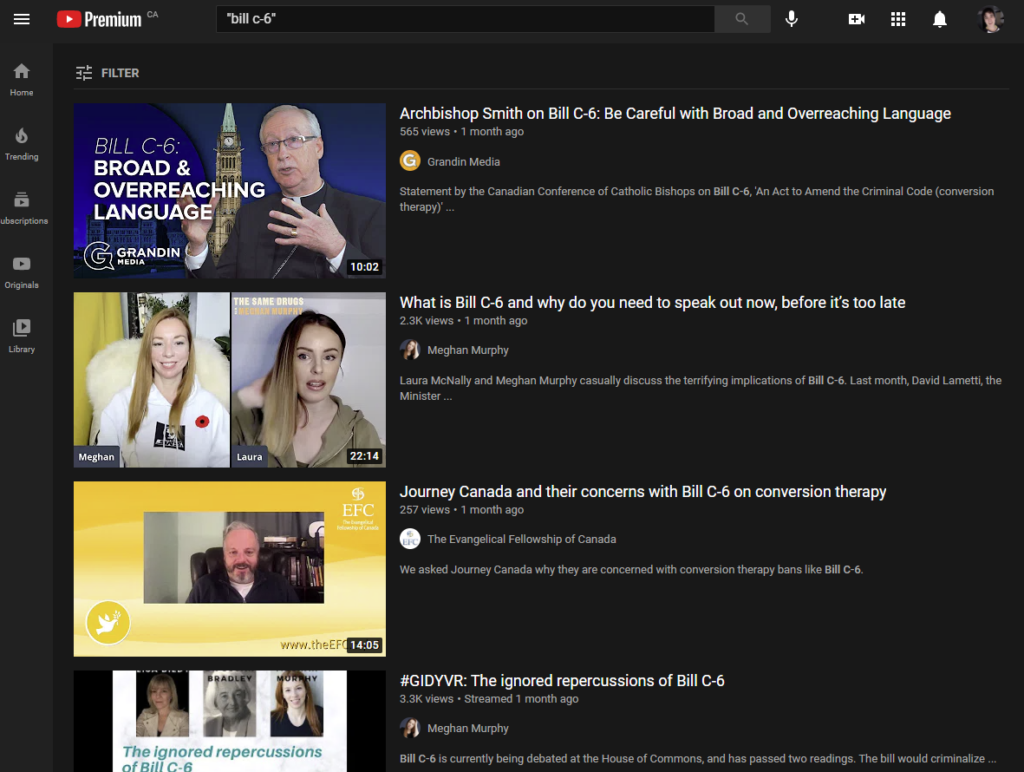Click the search box containing "bill c-6"
Image resolution: width=1024 pixels, height=772 pixels.
[x=465, y=19]
